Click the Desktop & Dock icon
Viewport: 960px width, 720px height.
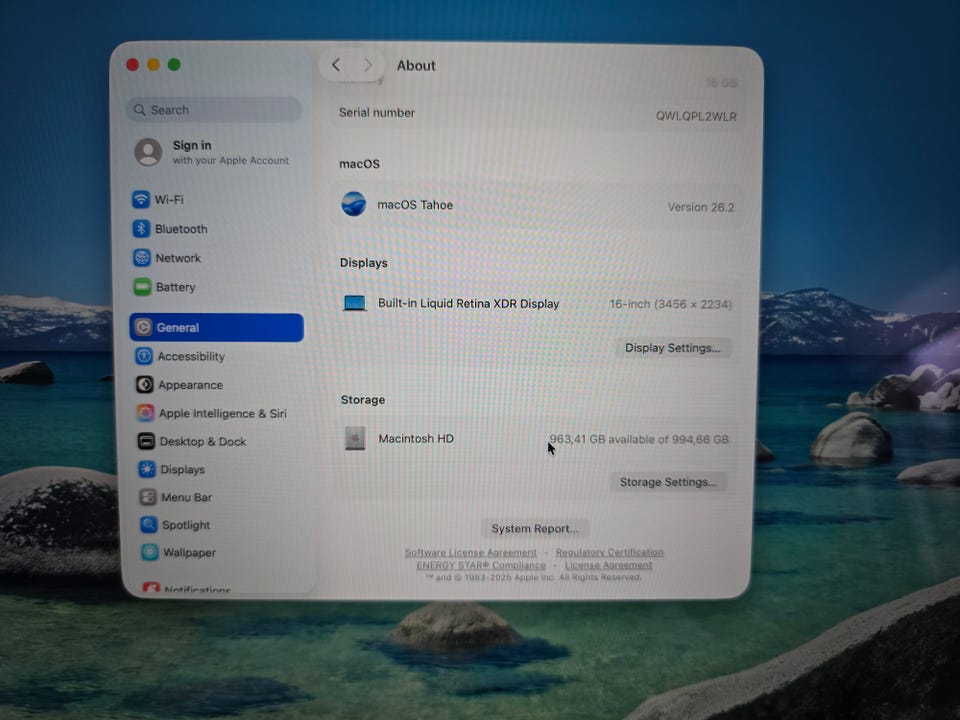[146, 441]
